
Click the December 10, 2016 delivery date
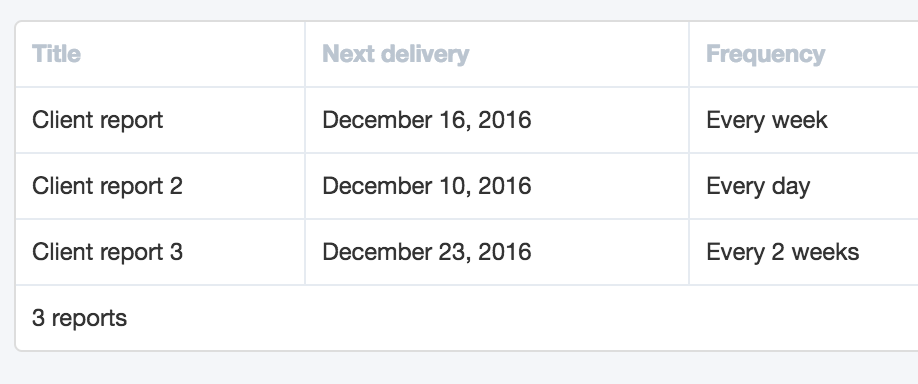tap(427, 186)
